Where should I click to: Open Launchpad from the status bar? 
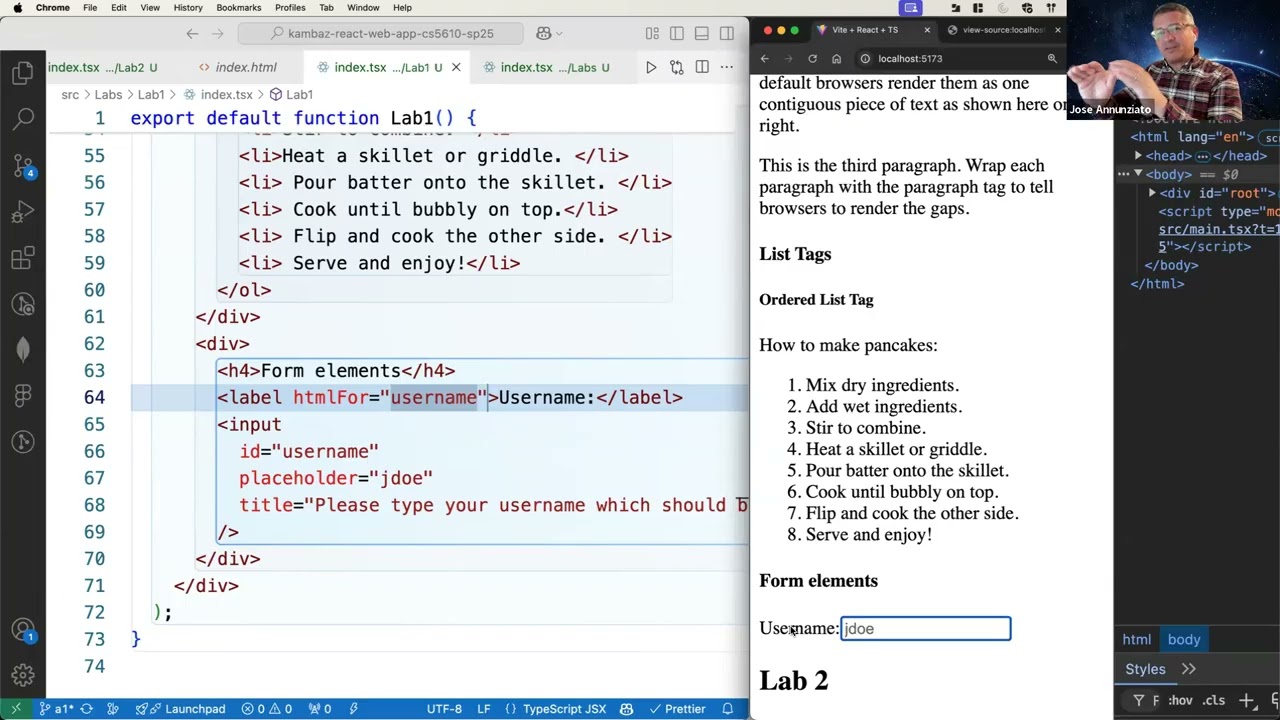[x=181, y=709]
